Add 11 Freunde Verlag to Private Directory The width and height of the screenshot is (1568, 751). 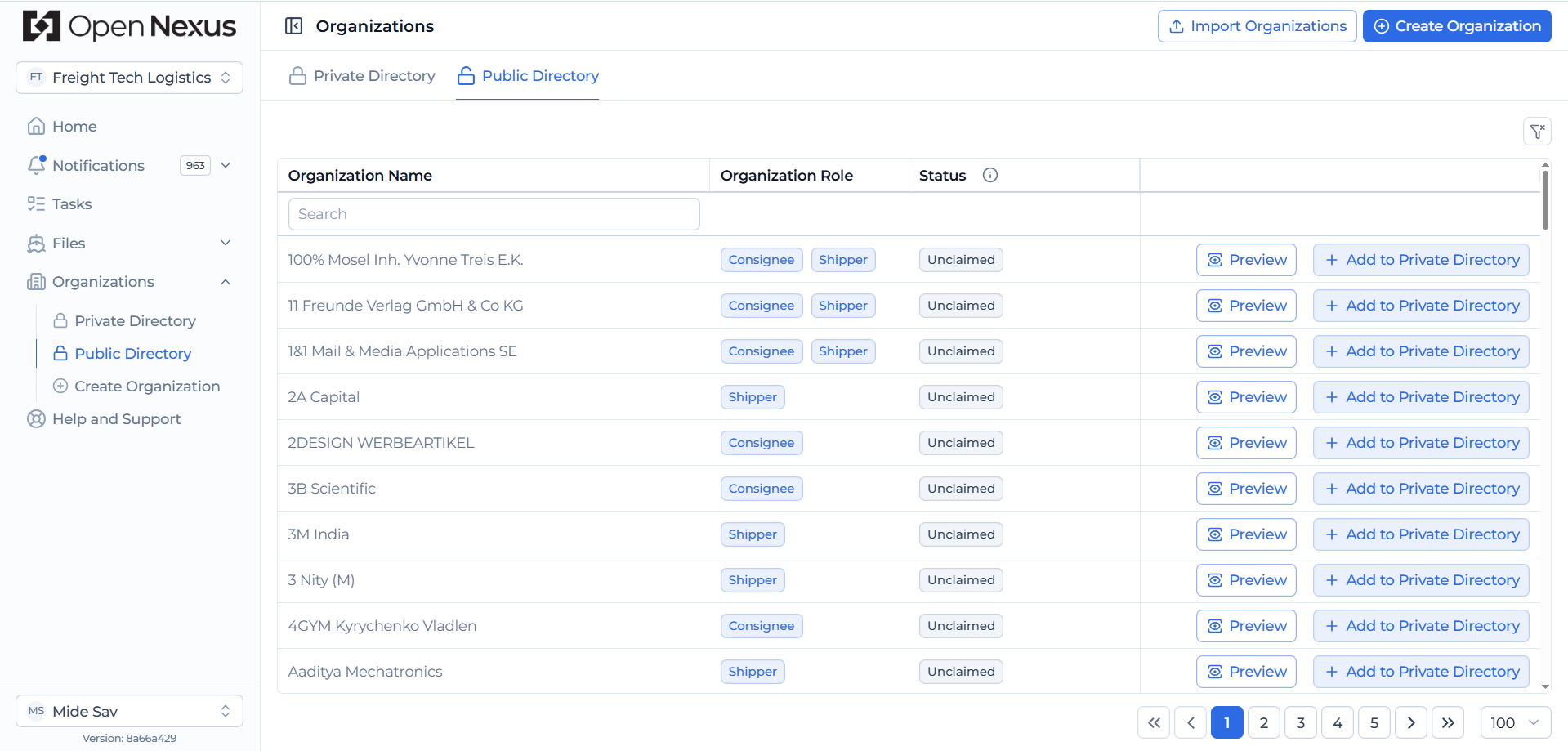1421,306
